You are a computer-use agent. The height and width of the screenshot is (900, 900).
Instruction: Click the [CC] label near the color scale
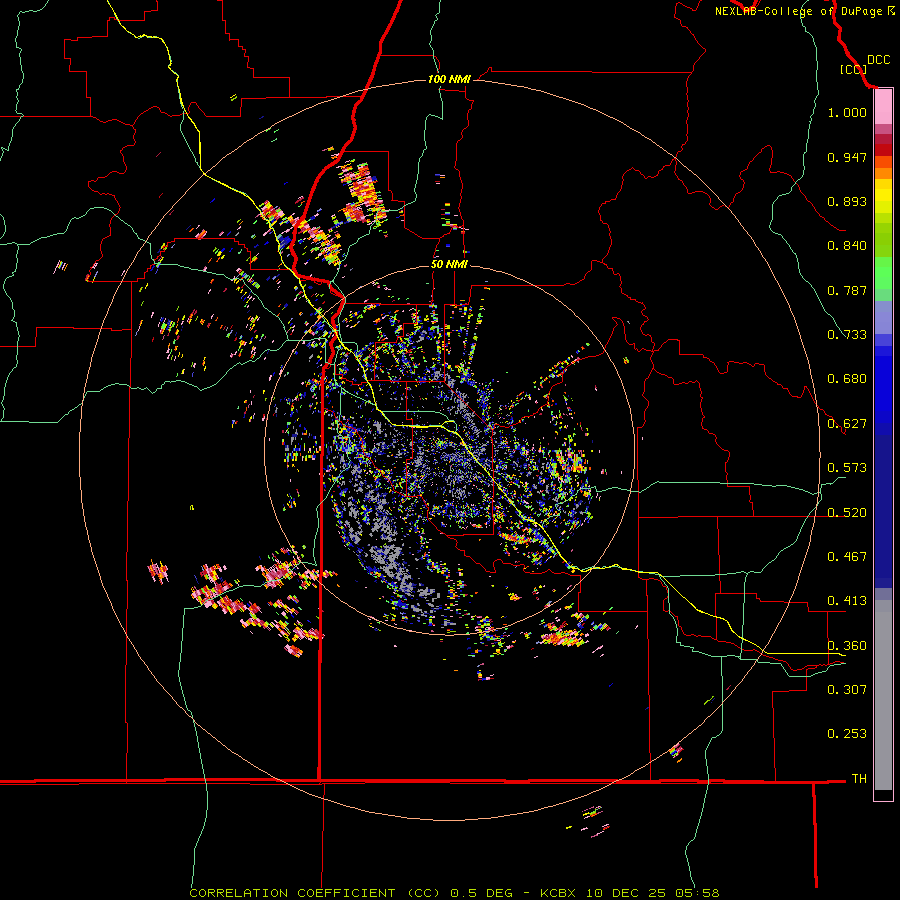[x=853, y=69]
